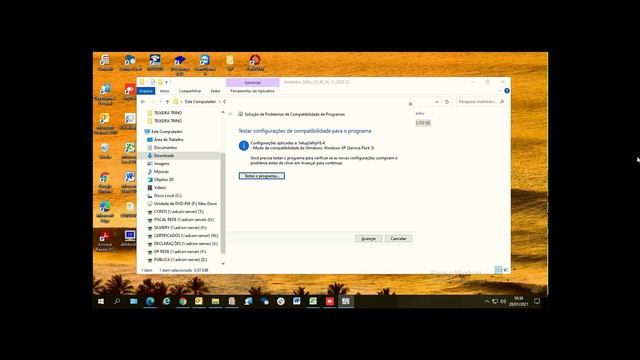This screenshot has height=360, width=640.
Task: Click the navigation pane scroll-up arrow
Action: pos(223,112)
